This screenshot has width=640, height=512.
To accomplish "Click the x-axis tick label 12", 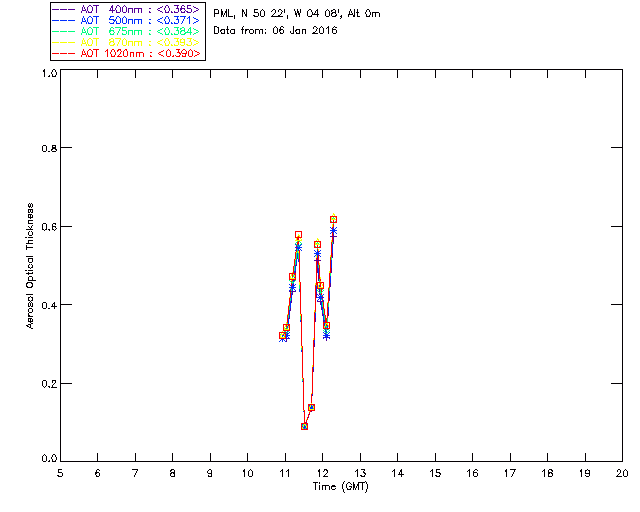I will [322, 473].
